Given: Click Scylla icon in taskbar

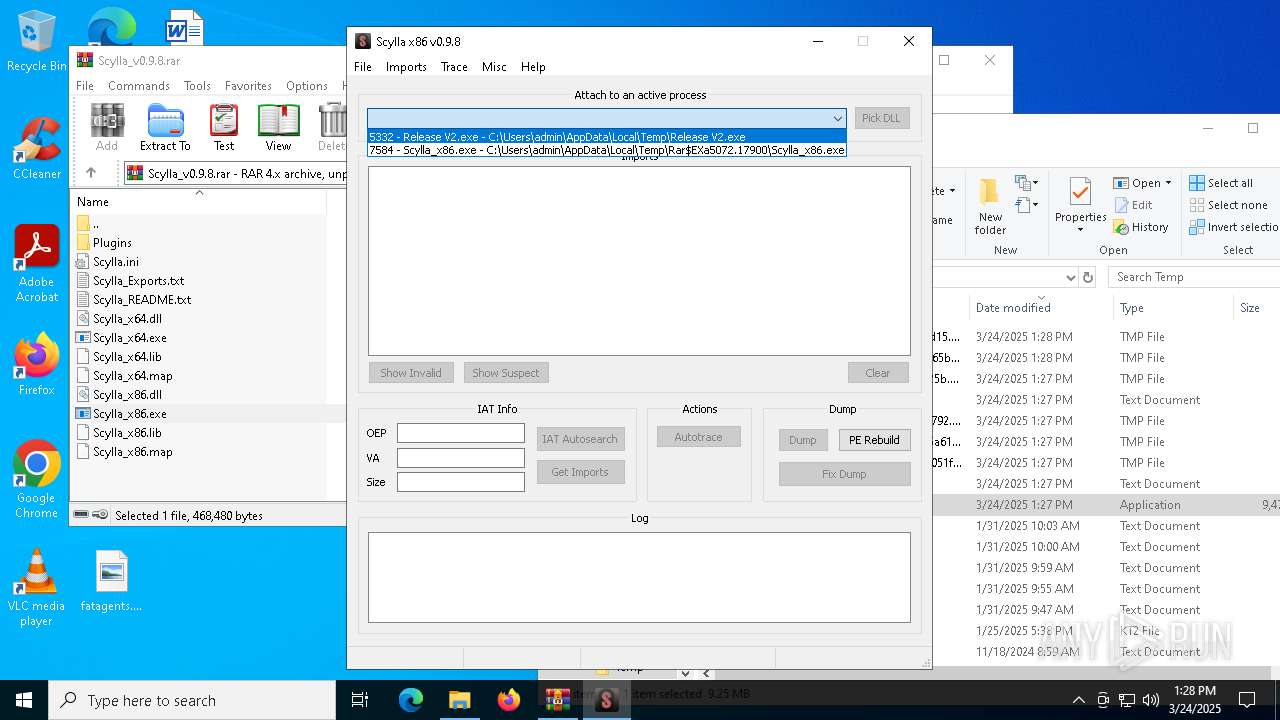Looking at the screenshot, I should (x=606, y=700).
